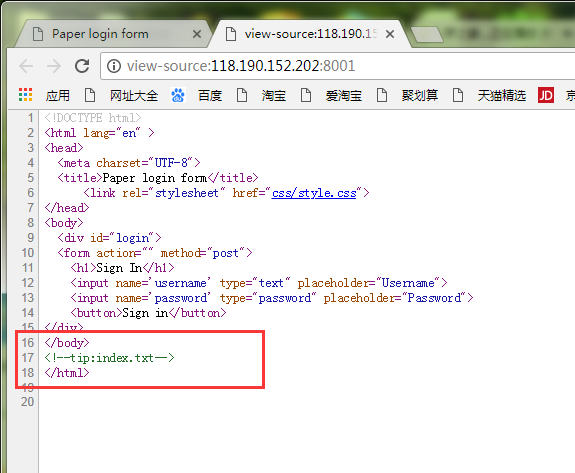Screen dimensions: 575x473
Task: Open a new tab button
Action: 427,34
